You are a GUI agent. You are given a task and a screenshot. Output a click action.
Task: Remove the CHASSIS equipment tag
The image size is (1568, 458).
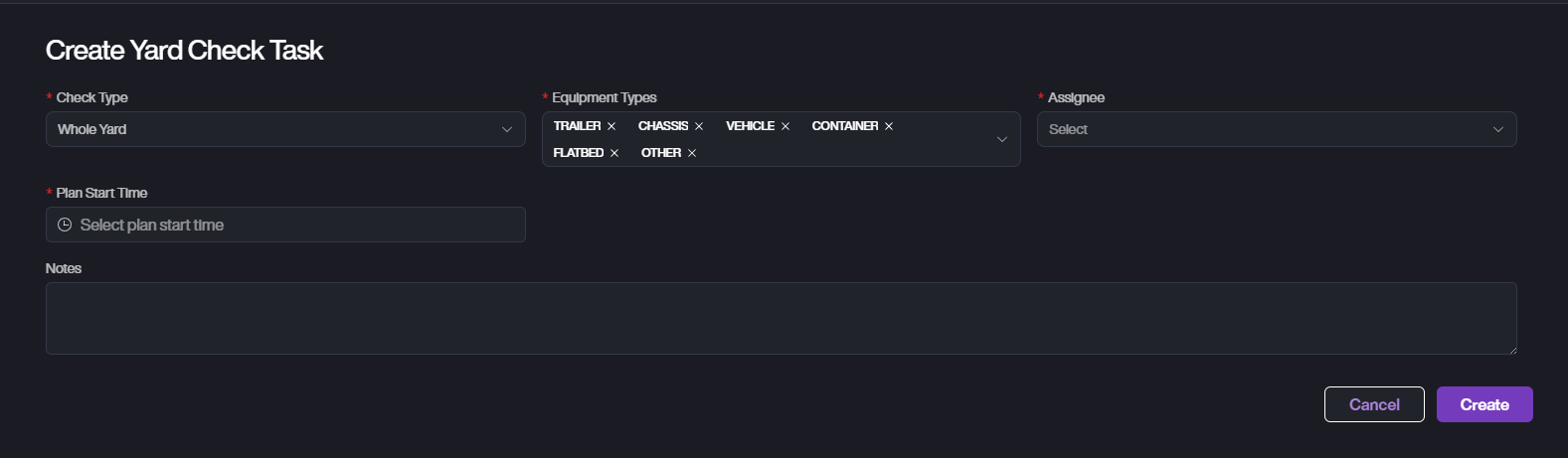[x=699, y=126]
